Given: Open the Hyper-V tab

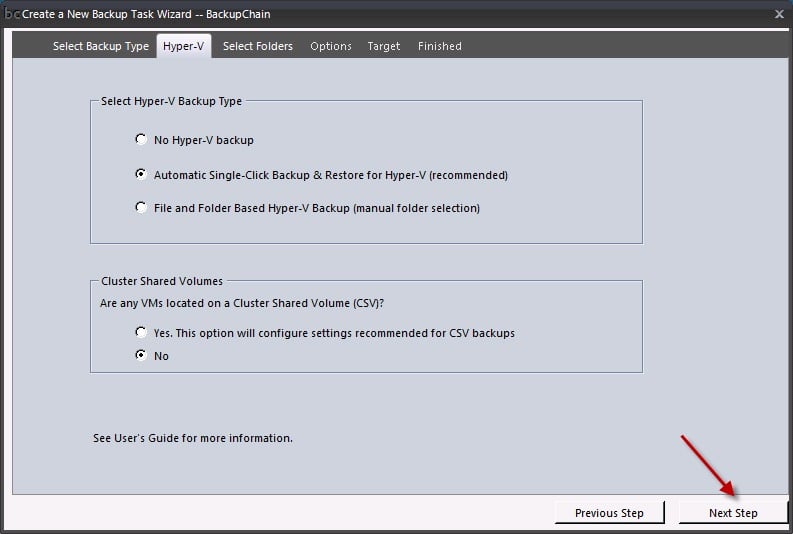Looking at the screenshot, I should [184, 46].
